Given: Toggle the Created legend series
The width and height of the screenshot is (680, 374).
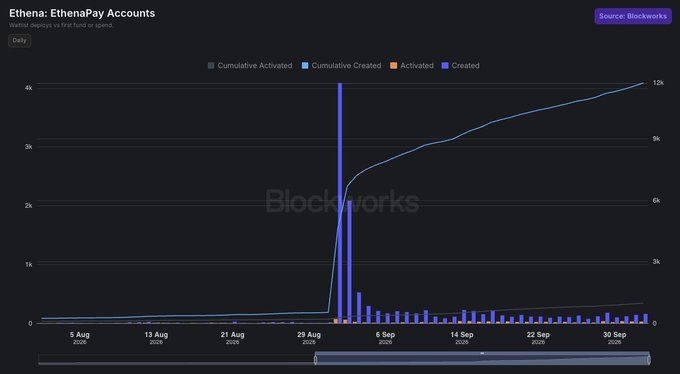Looking at the screenshot, I should pyautogui.click(x=461, y=66).
